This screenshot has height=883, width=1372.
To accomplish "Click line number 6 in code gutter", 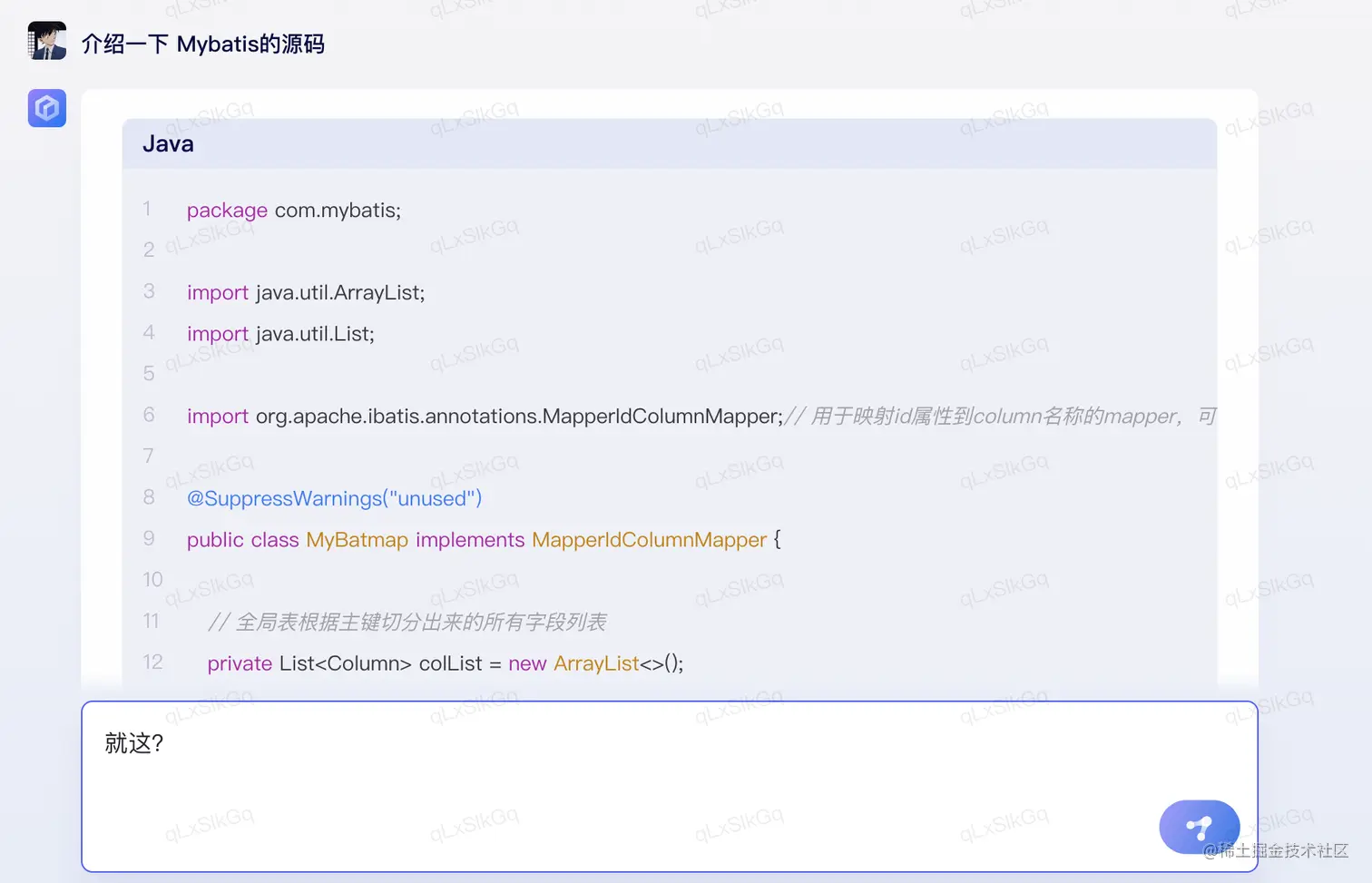I will (149, 415).
